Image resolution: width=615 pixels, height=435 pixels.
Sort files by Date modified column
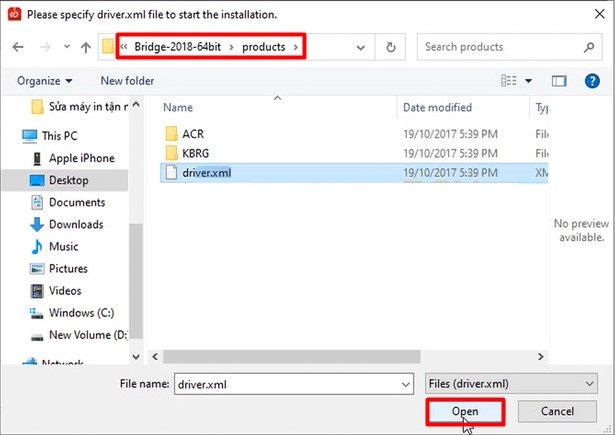coord(437,107)
